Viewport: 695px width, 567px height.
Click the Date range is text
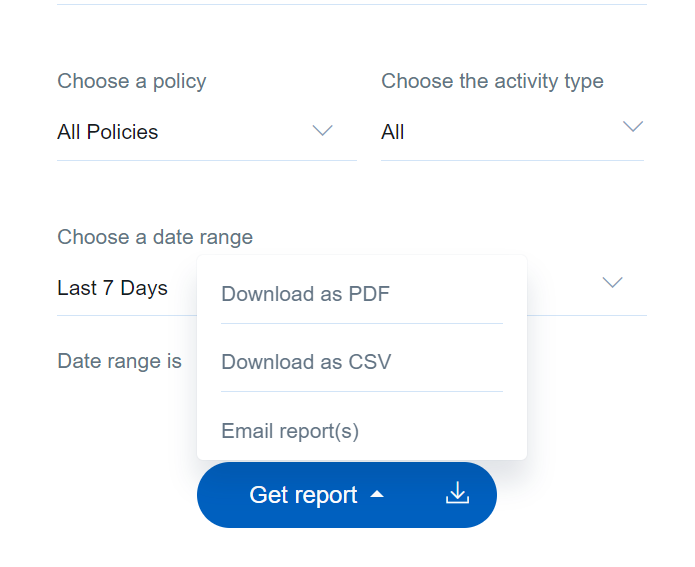point(119,361)
